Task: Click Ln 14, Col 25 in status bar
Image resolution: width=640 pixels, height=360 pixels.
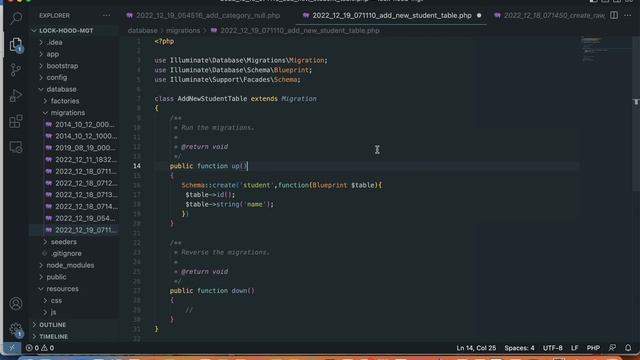Action: (x=476, y=348)
